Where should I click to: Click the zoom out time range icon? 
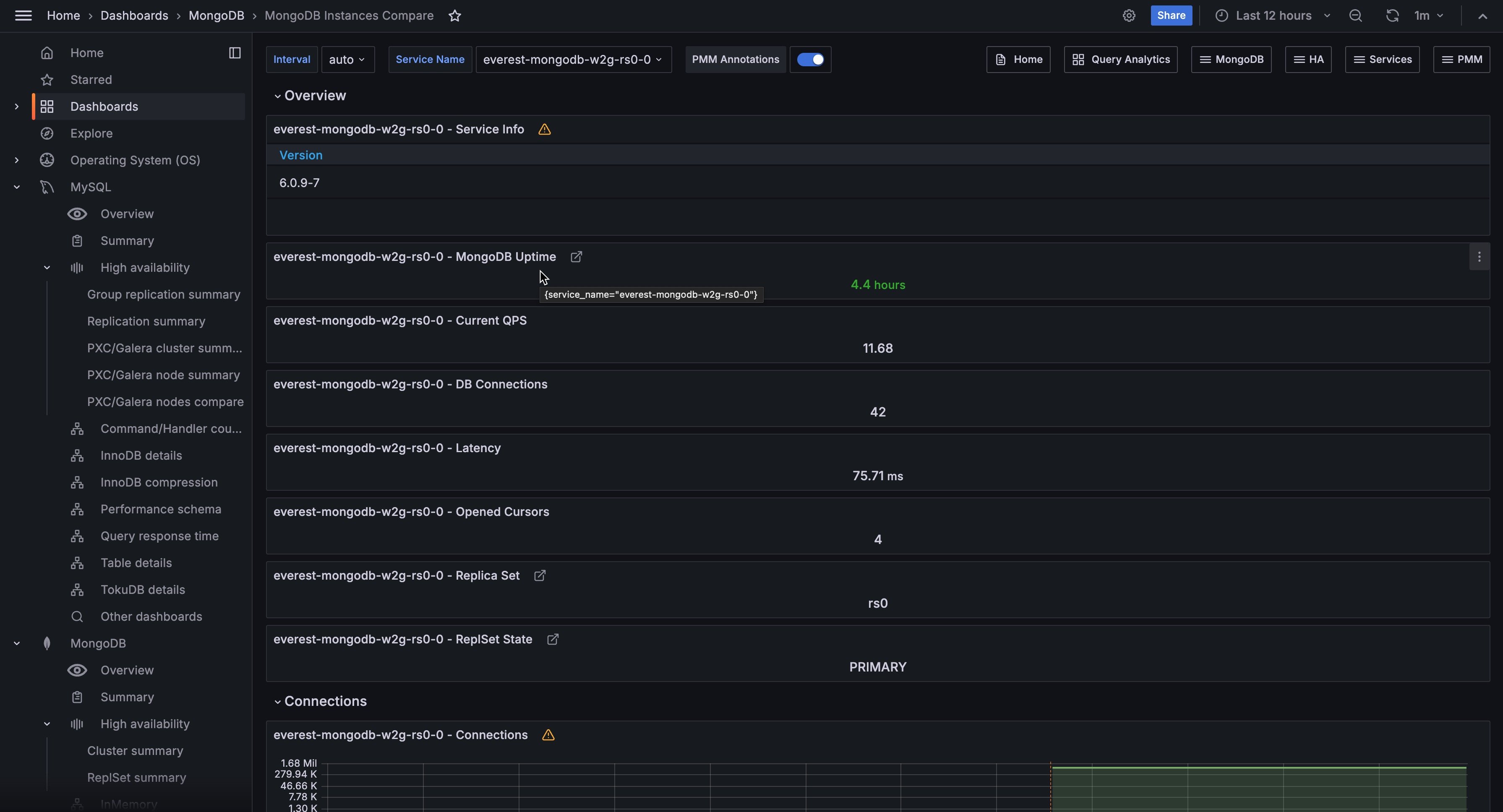click(x=1355, y=16)
